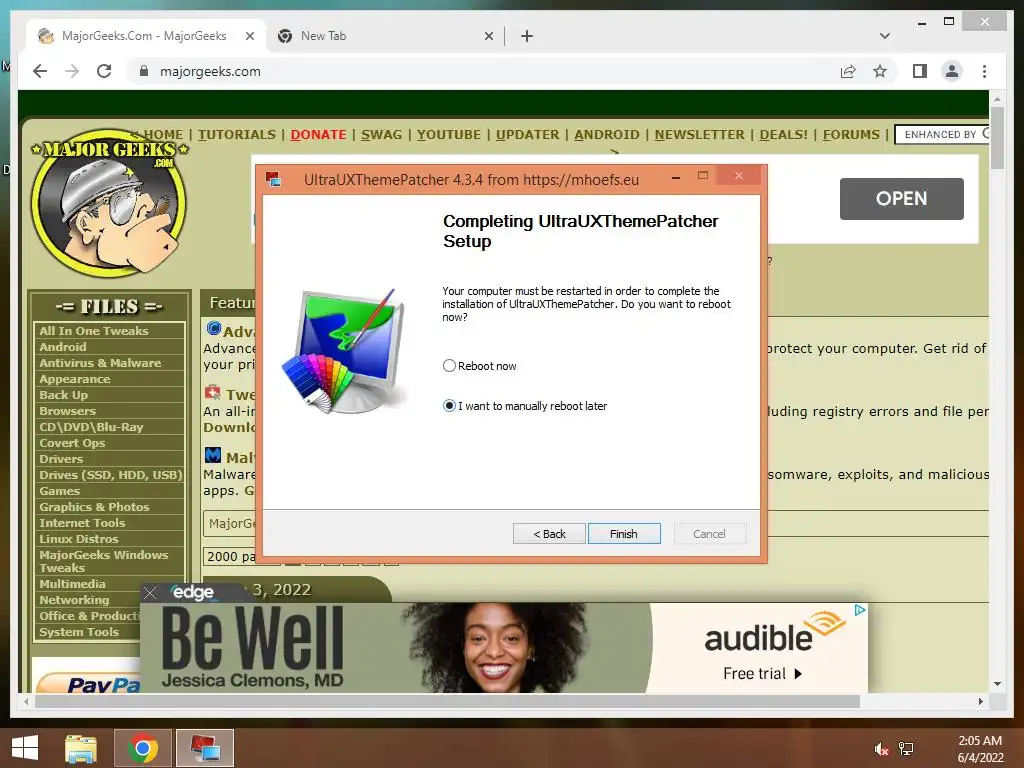
Task: Click the ENHANCED BY search field
Action: point(942,135)
